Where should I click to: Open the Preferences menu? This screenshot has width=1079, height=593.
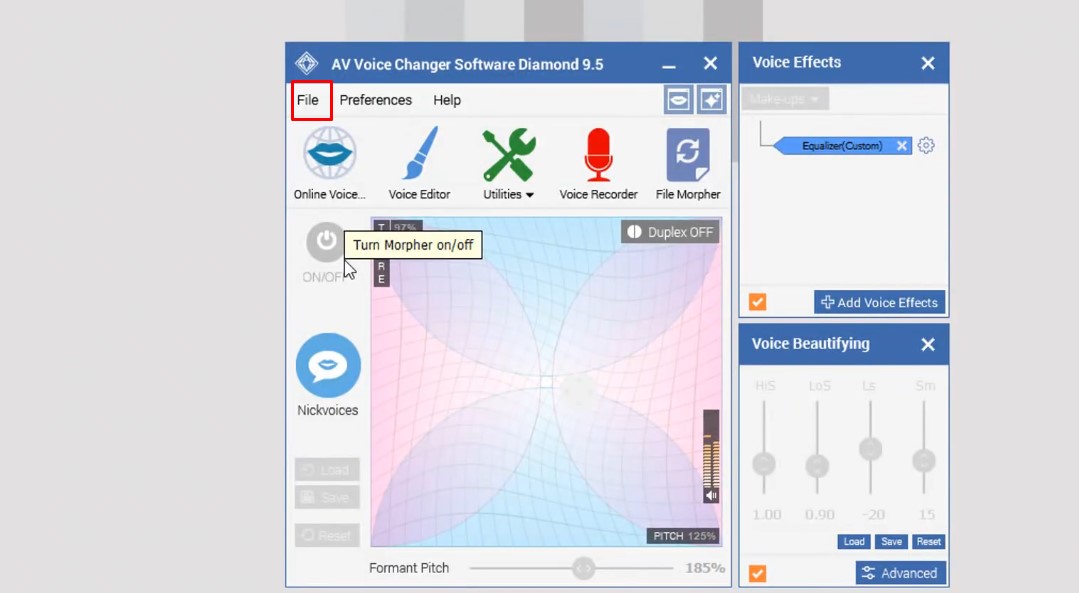coord(376,100)
